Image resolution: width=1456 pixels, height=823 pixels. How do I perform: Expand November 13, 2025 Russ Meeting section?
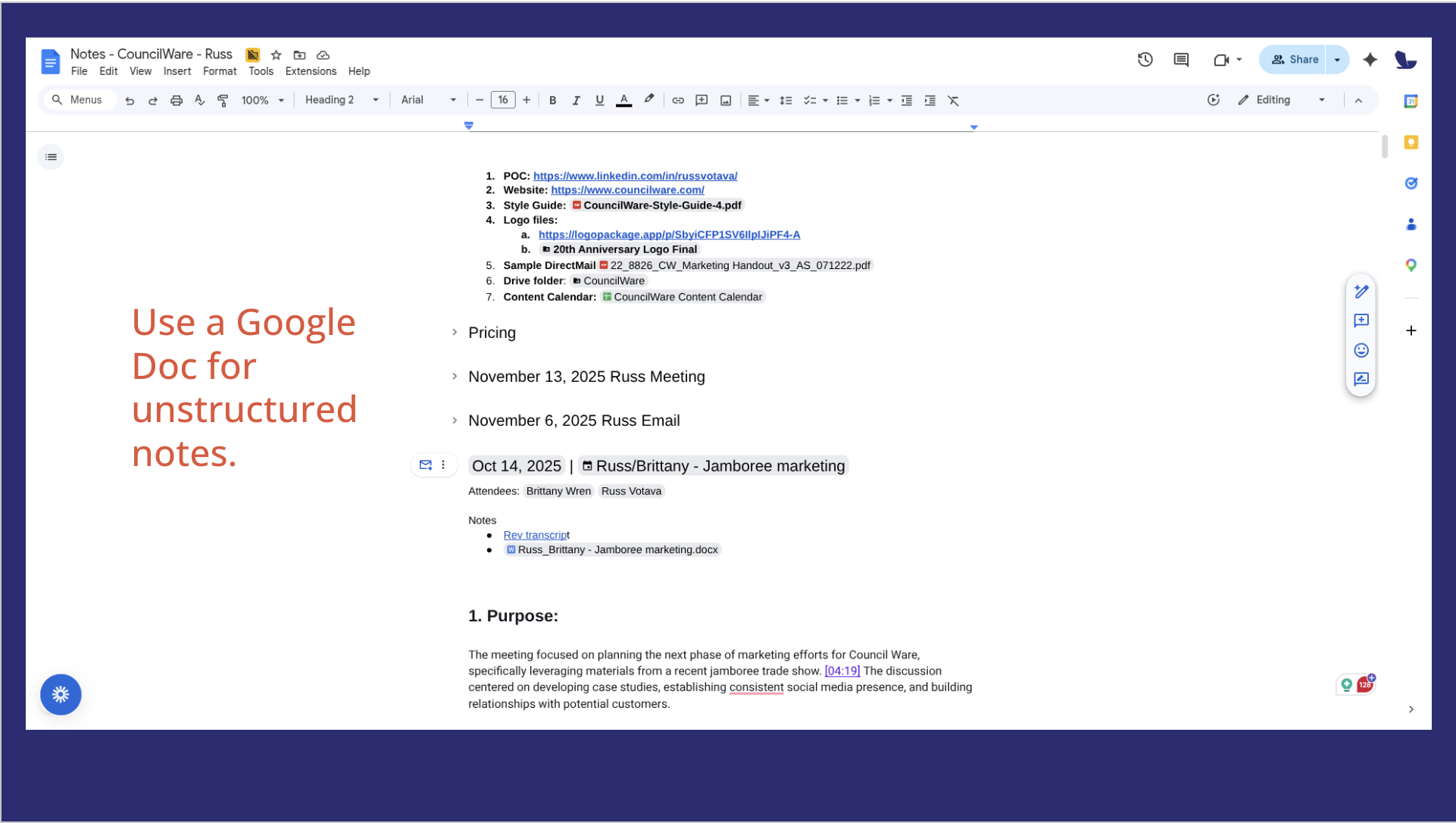(455, 376)
